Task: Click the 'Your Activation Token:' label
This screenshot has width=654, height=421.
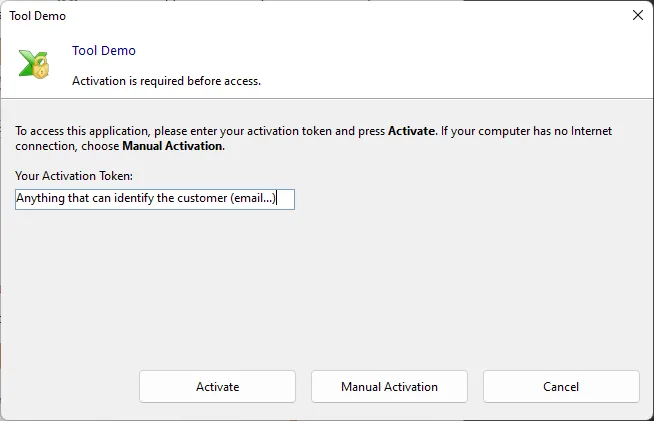Action: pyautogui.click(x=74, y=176)
